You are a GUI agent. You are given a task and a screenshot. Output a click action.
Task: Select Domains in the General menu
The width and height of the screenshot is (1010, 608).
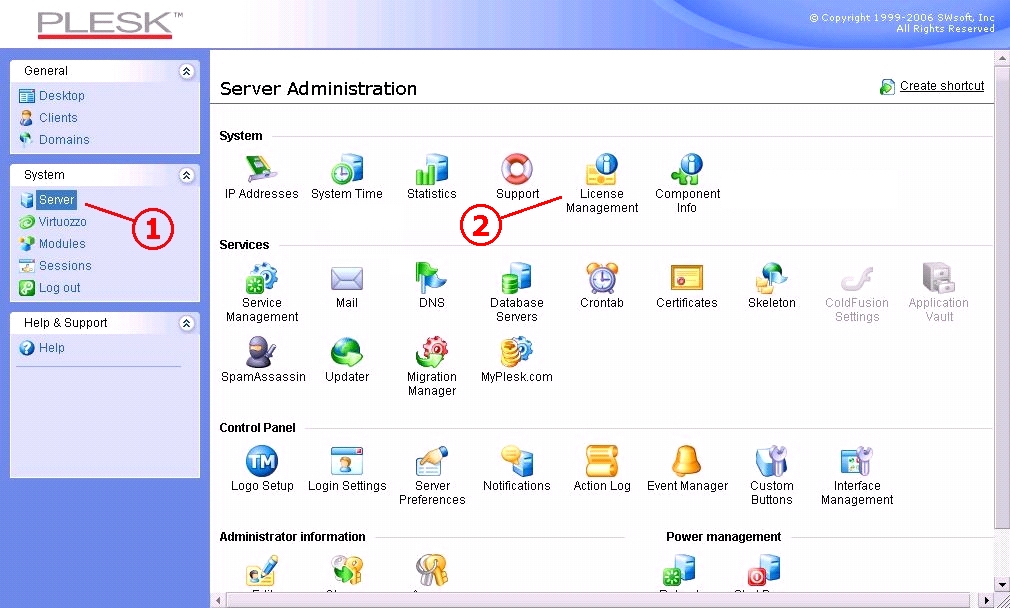[x=64, y=140]
